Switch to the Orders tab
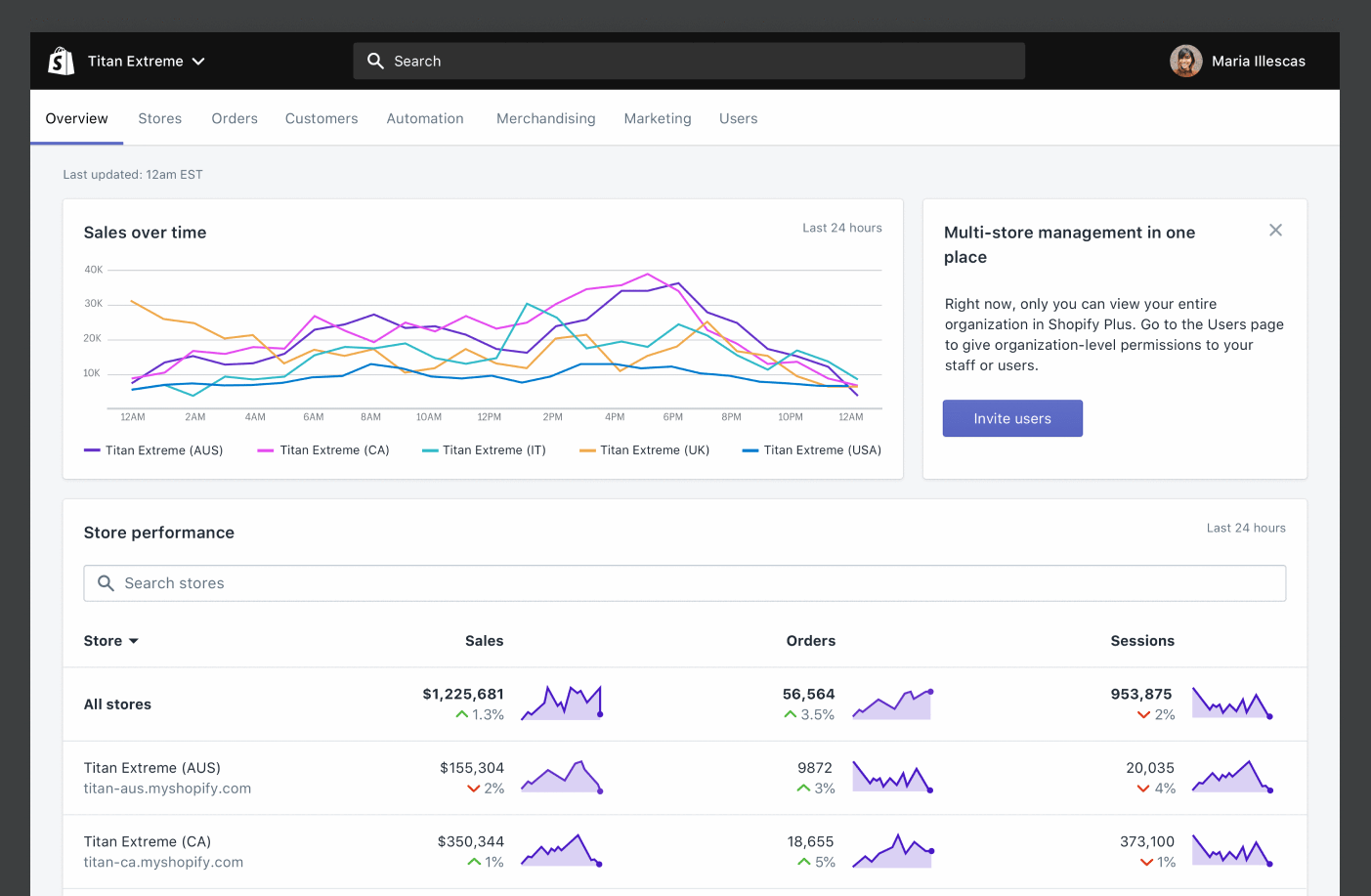Viewport: 1371px width, 896px height. pyautogui.click(x=235, y=117)
